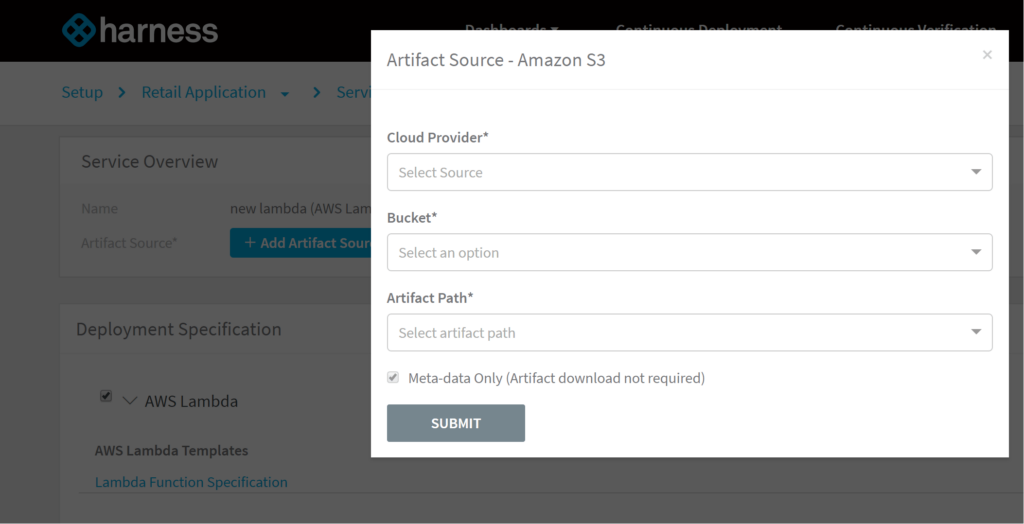This screenshot has width=1024, height=524.
Task: Toggle the AWS Lambda checkbox
Action: click(x=106, y=397)
